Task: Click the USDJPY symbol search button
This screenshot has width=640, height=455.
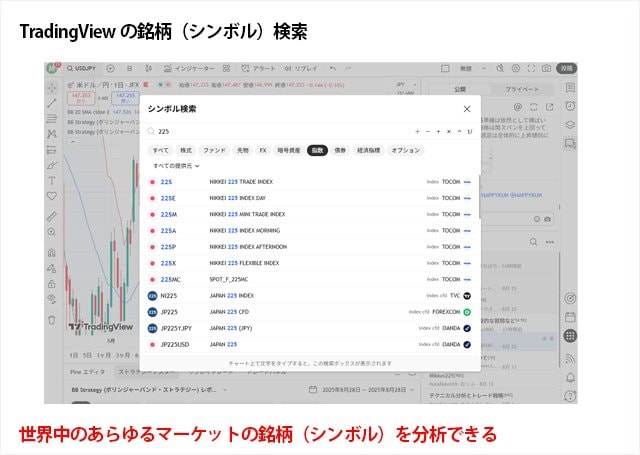Action: point(82,69)
